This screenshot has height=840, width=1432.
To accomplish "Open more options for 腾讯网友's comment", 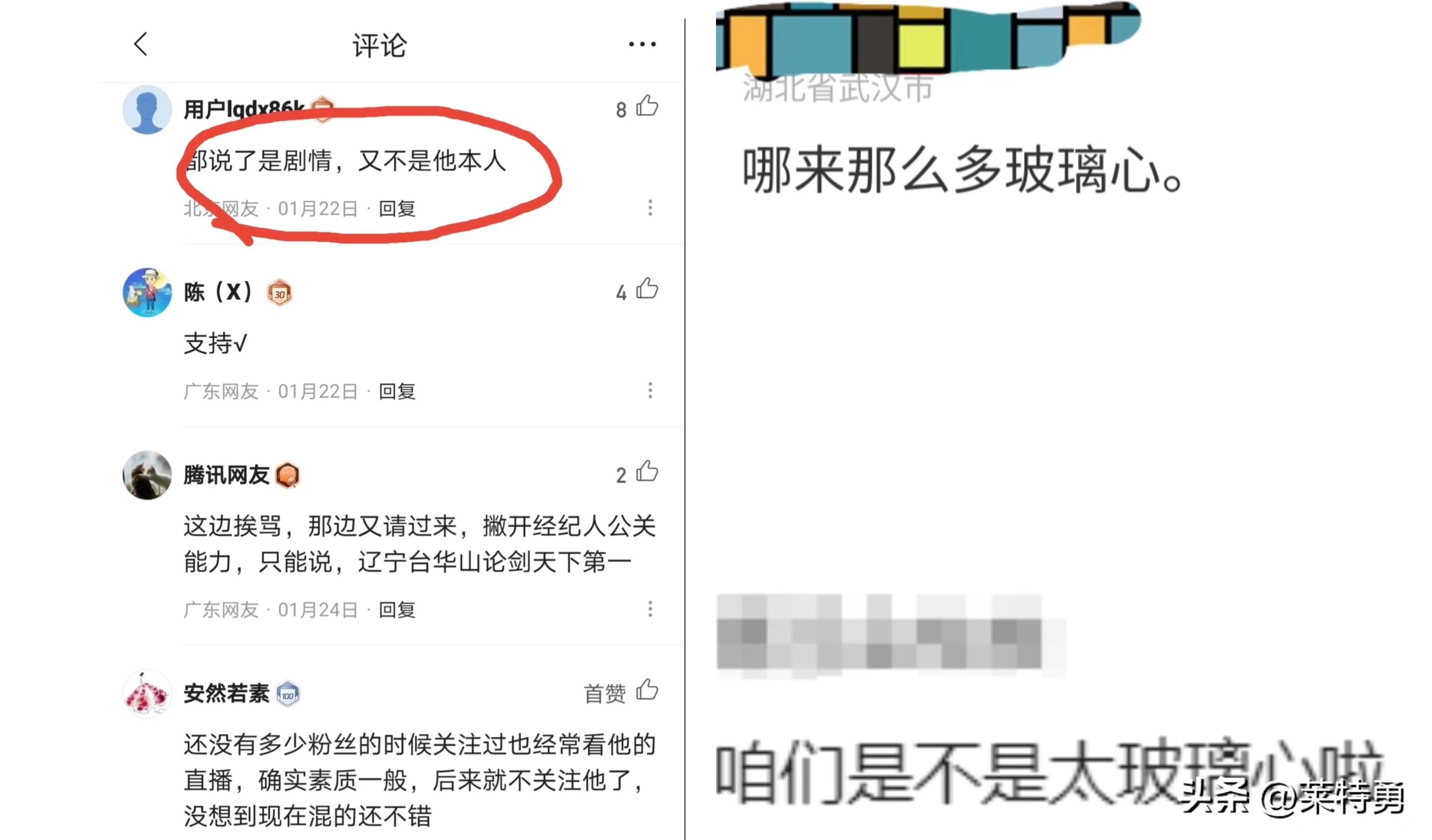I will 650,609.
